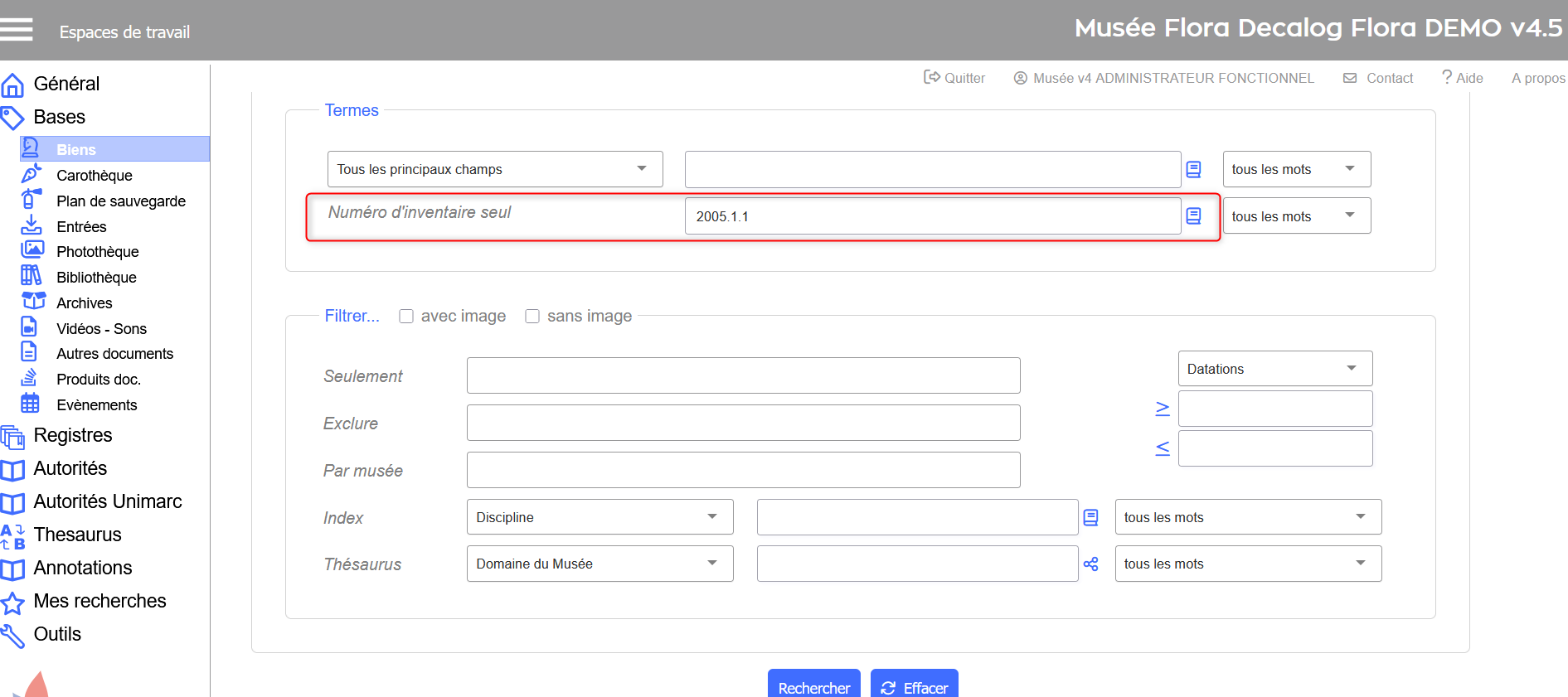Click the Seulement text input field

click(x=743, y=376)
